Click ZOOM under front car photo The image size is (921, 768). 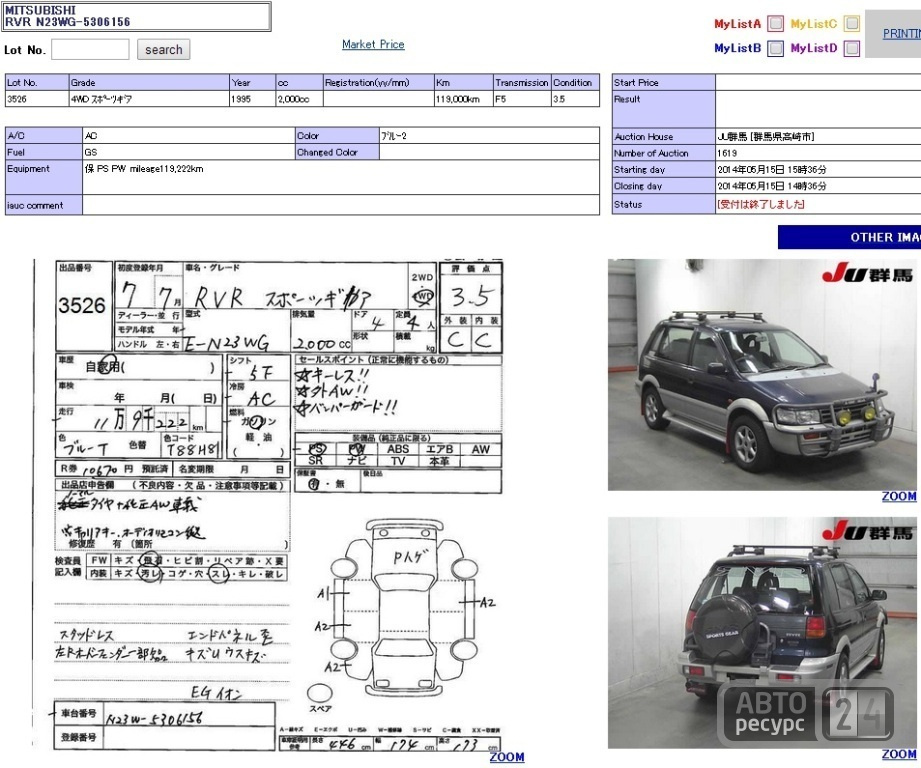(899, 496)
